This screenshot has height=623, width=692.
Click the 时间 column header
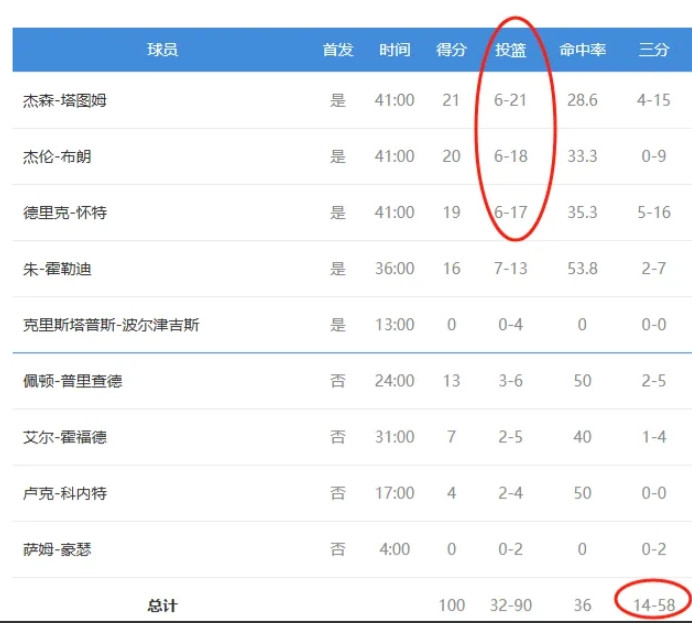pos(395,49)
